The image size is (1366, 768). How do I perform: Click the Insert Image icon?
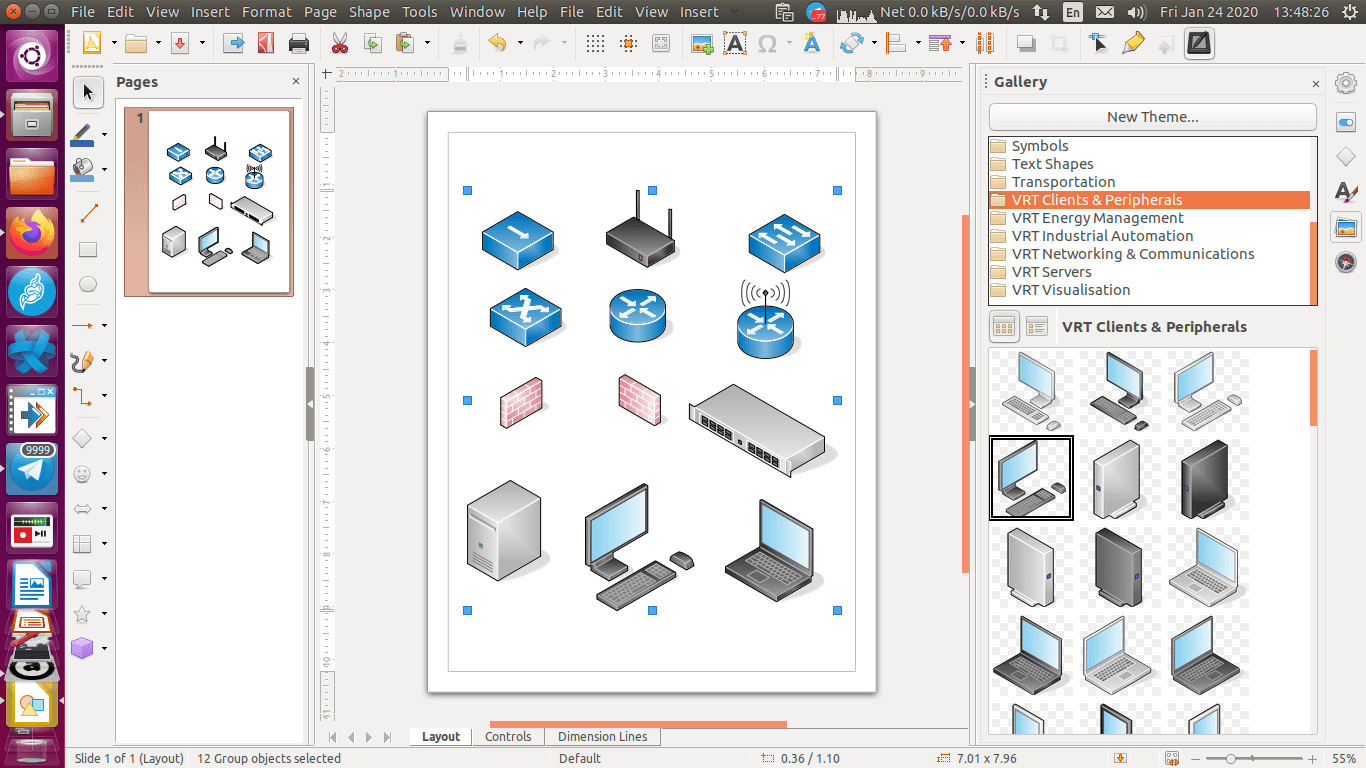[x=702, y=43]
